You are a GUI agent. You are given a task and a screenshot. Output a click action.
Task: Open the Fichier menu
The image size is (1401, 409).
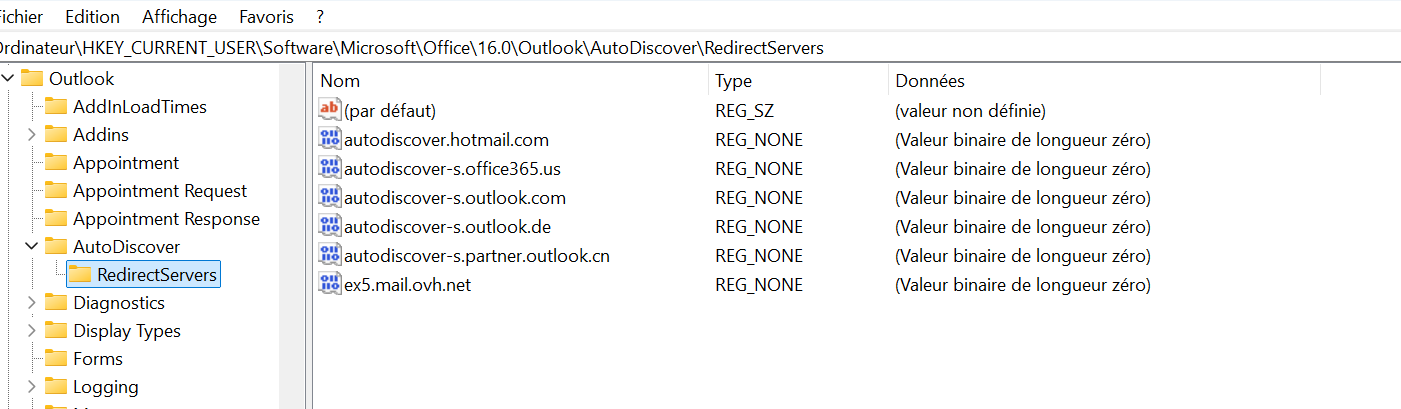22,17
